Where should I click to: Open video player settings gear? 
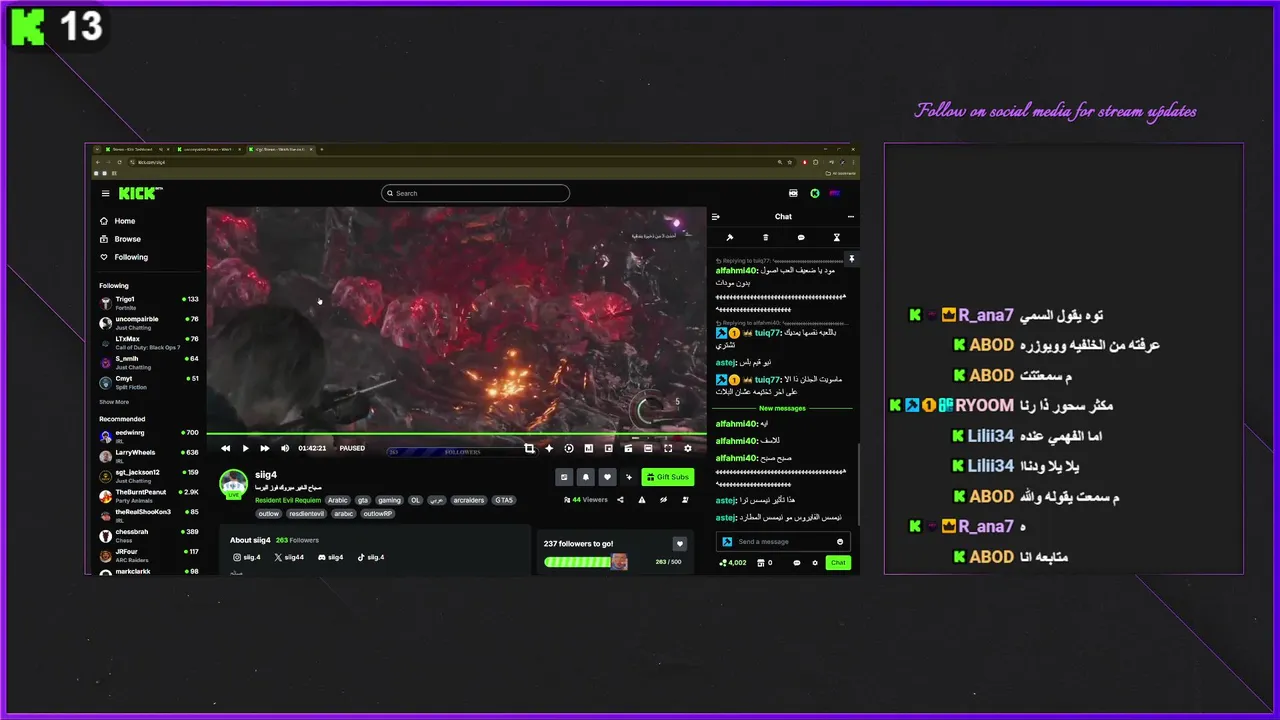[688, 449]
